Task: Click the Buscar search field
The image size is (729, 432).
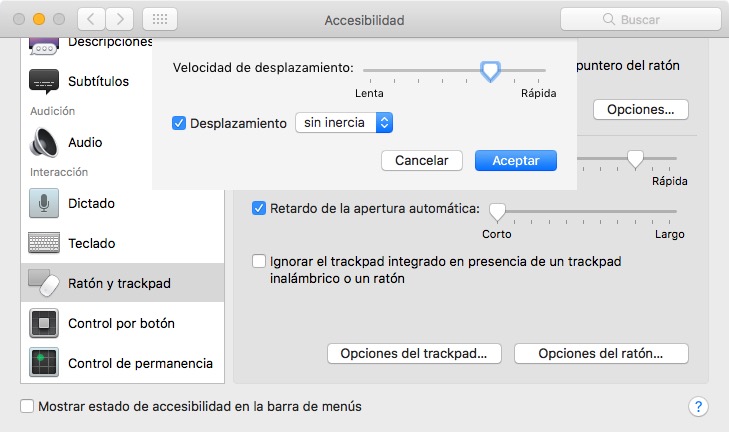Action: click(641, 19)
